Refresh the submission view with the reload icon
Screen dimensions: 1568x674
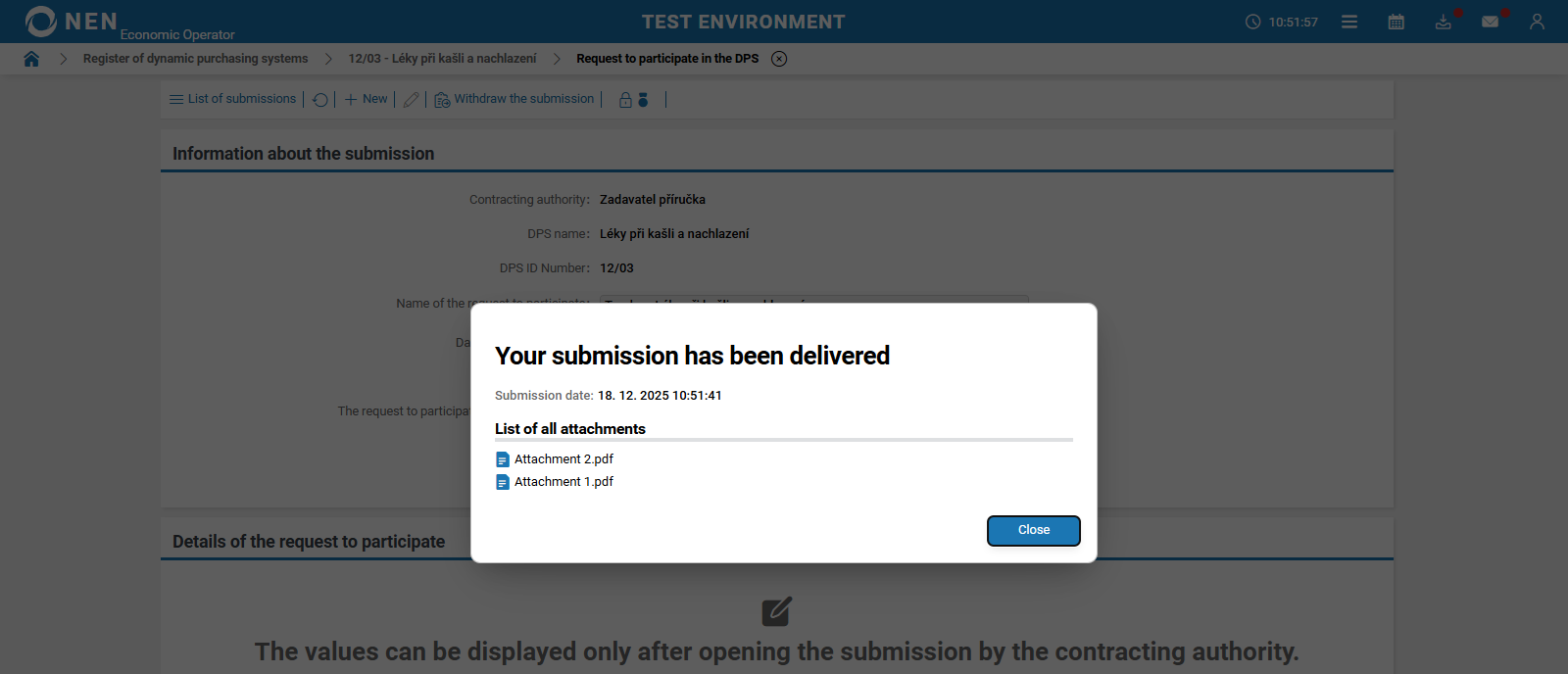coord(319,99)
